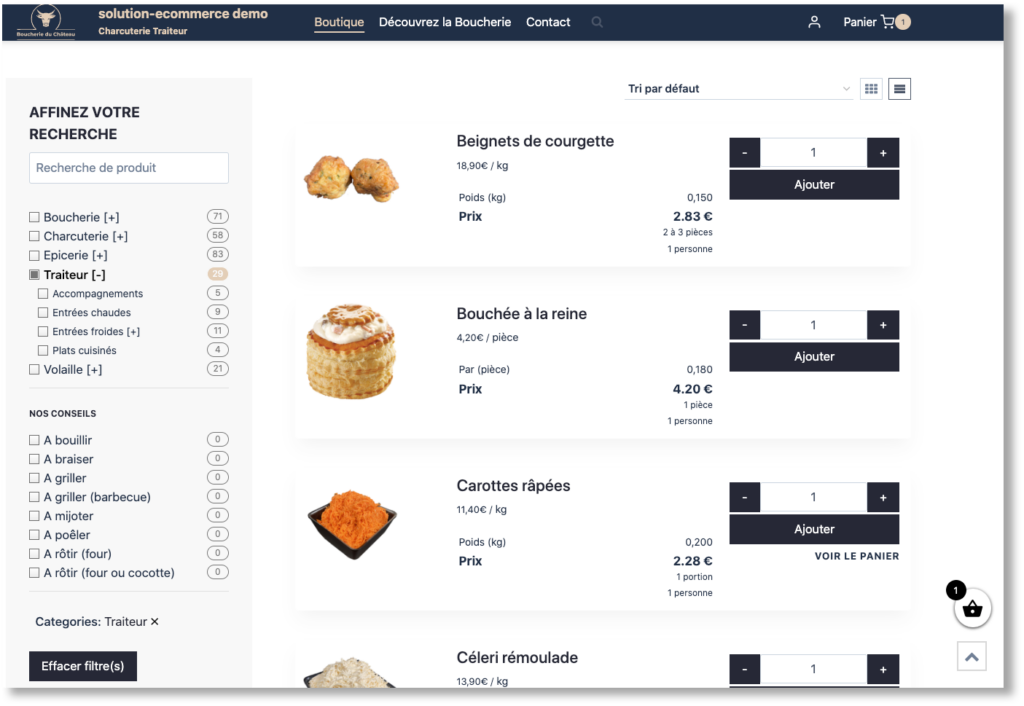Open the floating basket icon
This screenshot has width=1024, height=706.
pos(972,609)
